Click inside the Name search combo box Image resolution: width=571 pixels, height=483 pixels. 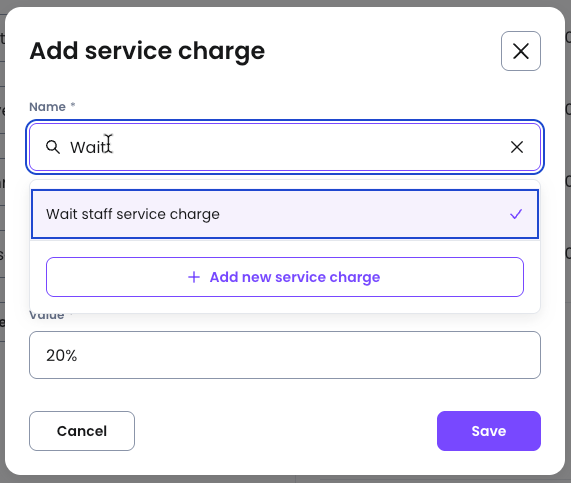click(285, 147)
